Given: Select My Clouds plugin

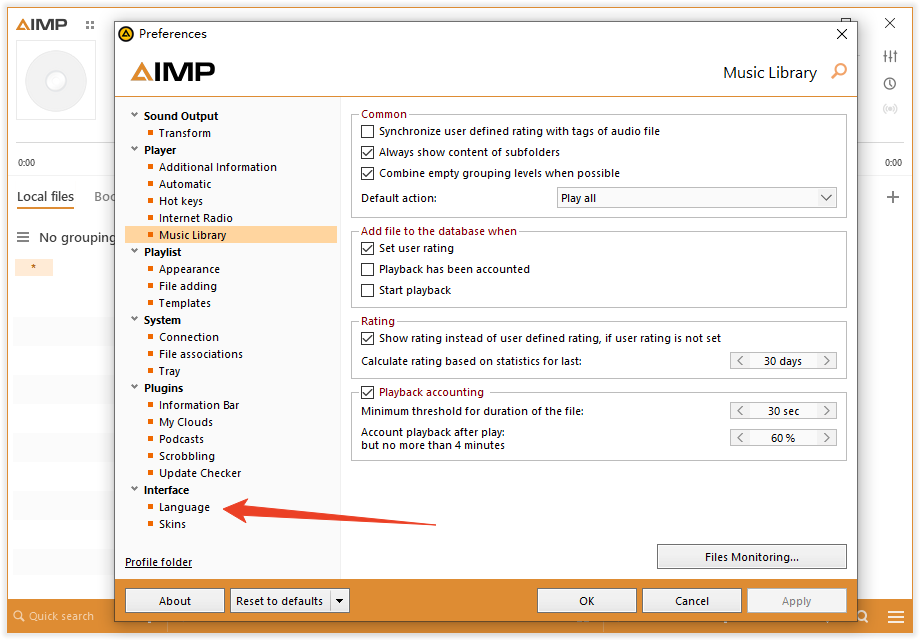Looking at the screenshot, I should tap(185, 422).
